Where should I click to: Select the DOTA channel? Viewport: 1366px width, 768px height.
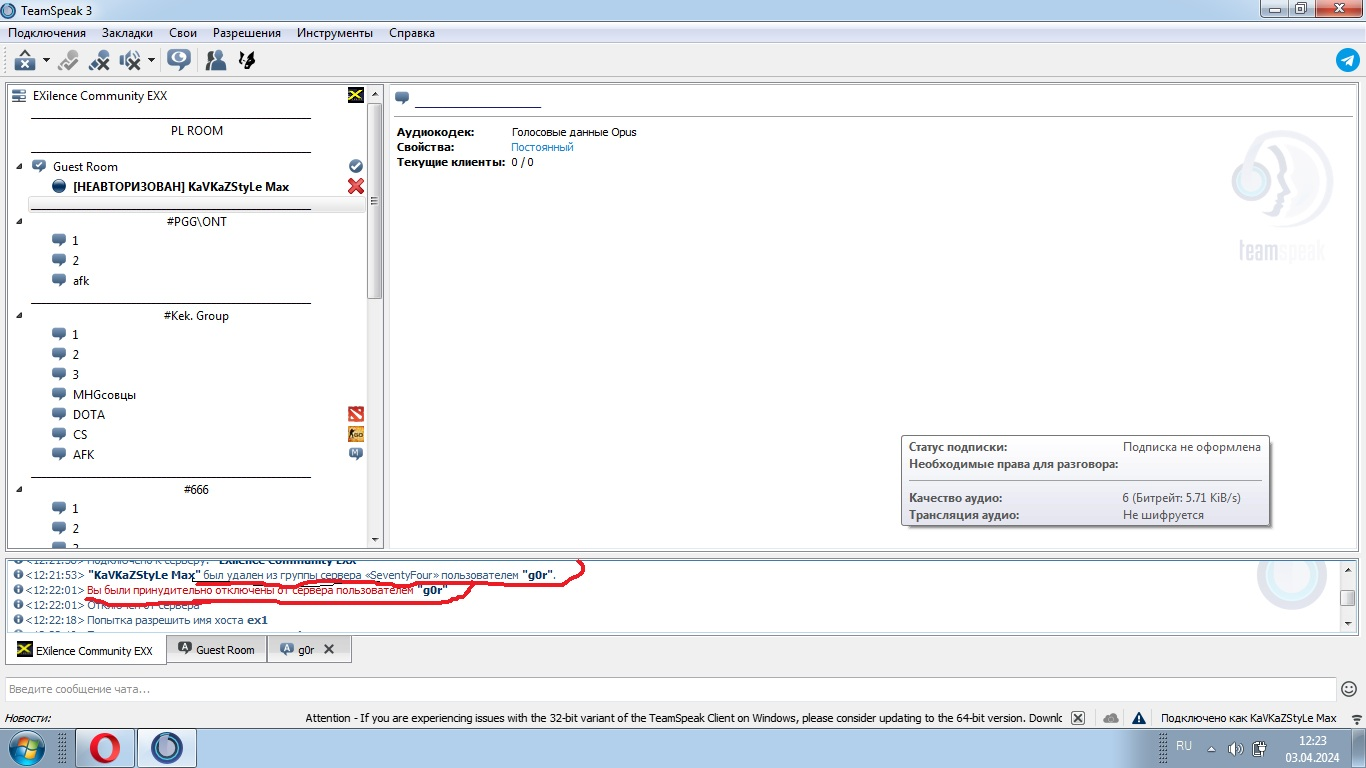click(x=89, y=415)
